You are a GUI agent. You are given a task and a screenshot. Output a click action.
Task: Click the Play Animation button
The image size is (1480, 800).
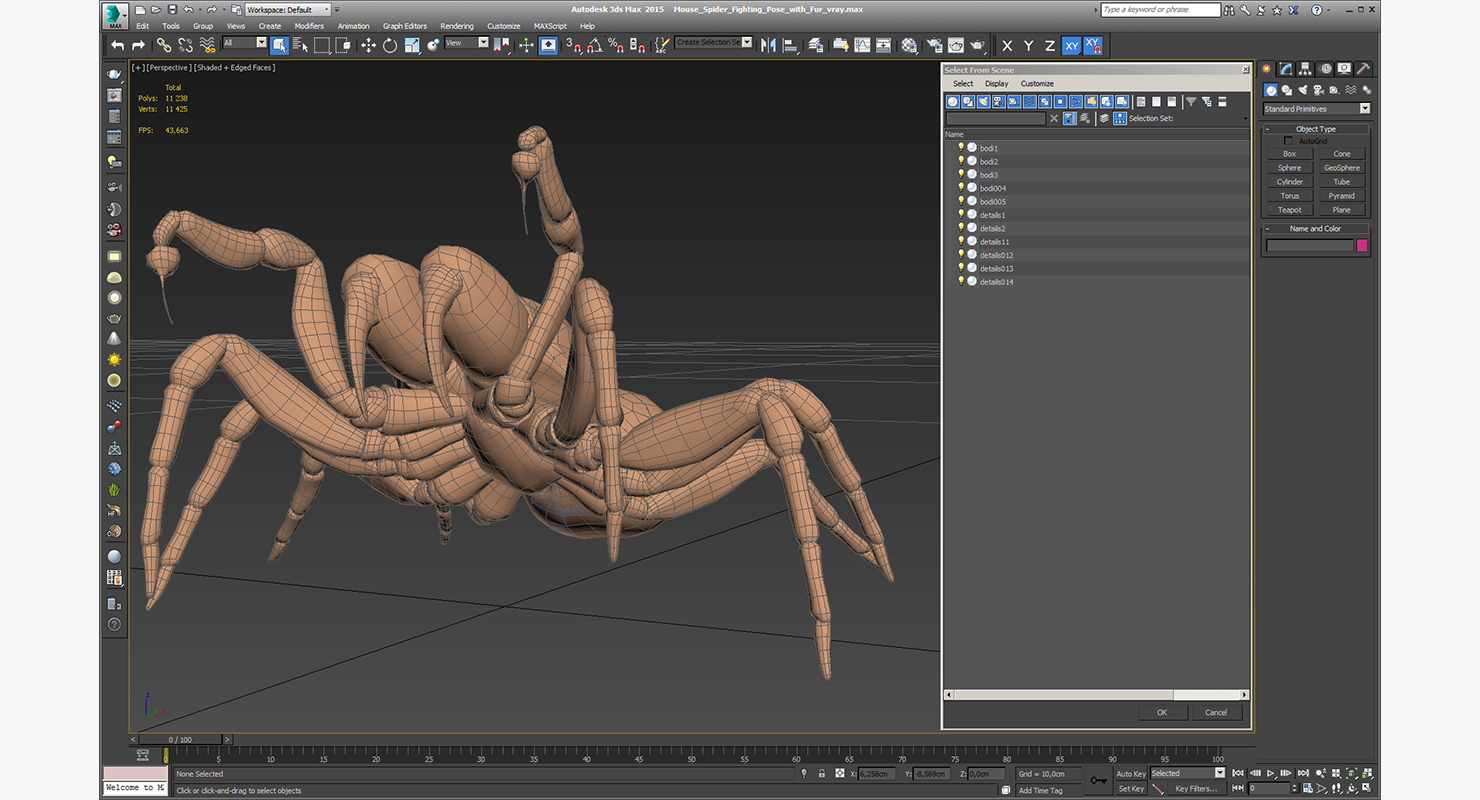pyautogui.click(x=1271, y=773)
